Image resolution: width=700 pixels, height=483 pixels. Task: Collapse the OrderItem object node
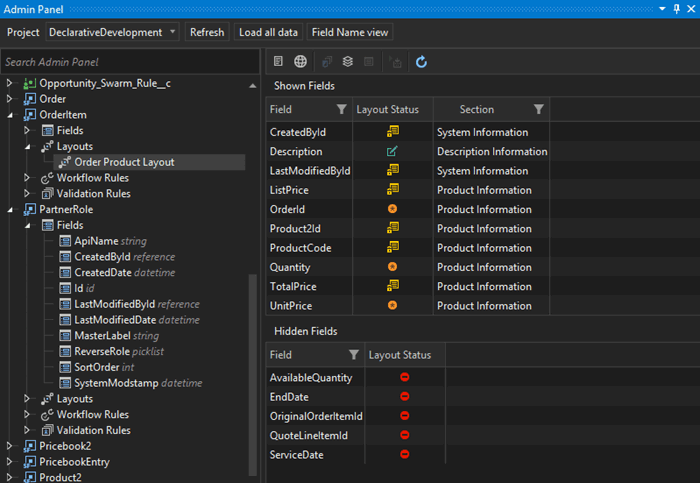tap(9, 115)
